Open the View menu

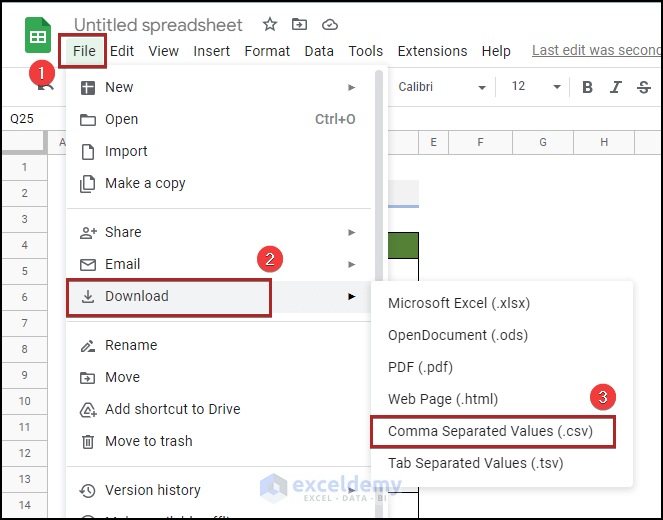pos(163,51)
